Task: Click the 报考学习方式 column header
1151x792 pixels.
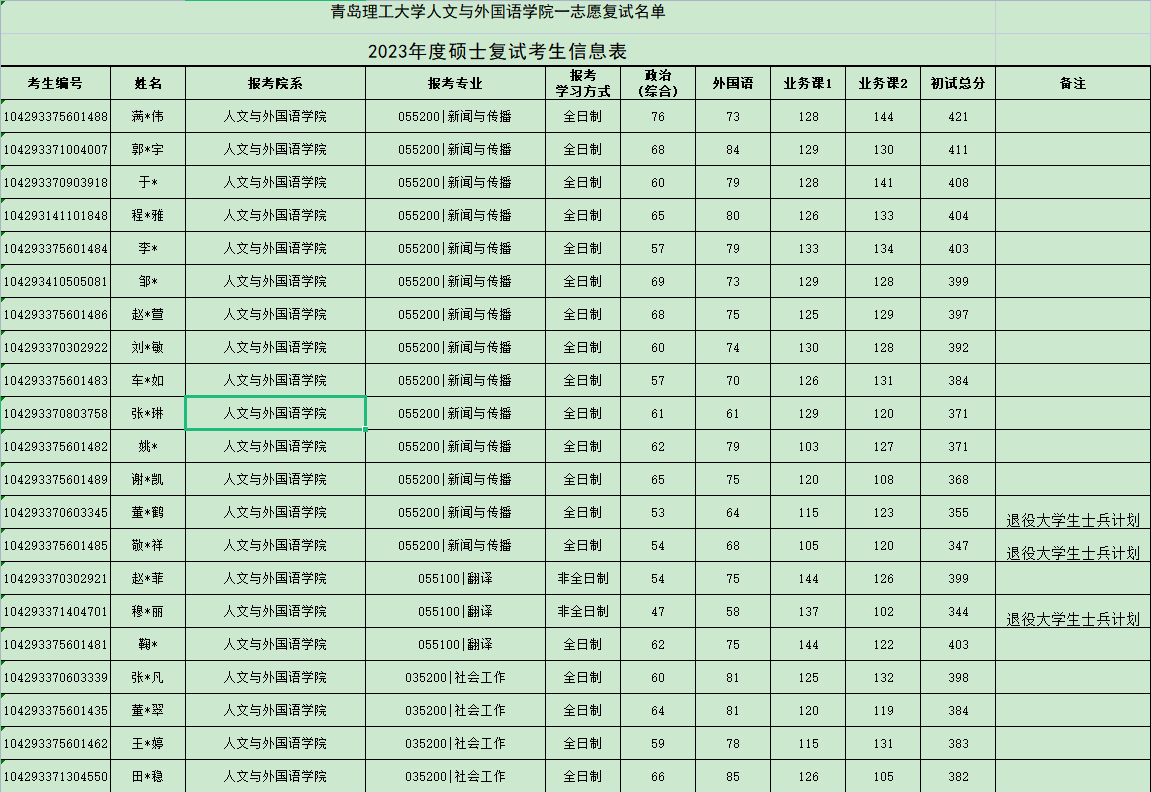Action: point(583,83)
